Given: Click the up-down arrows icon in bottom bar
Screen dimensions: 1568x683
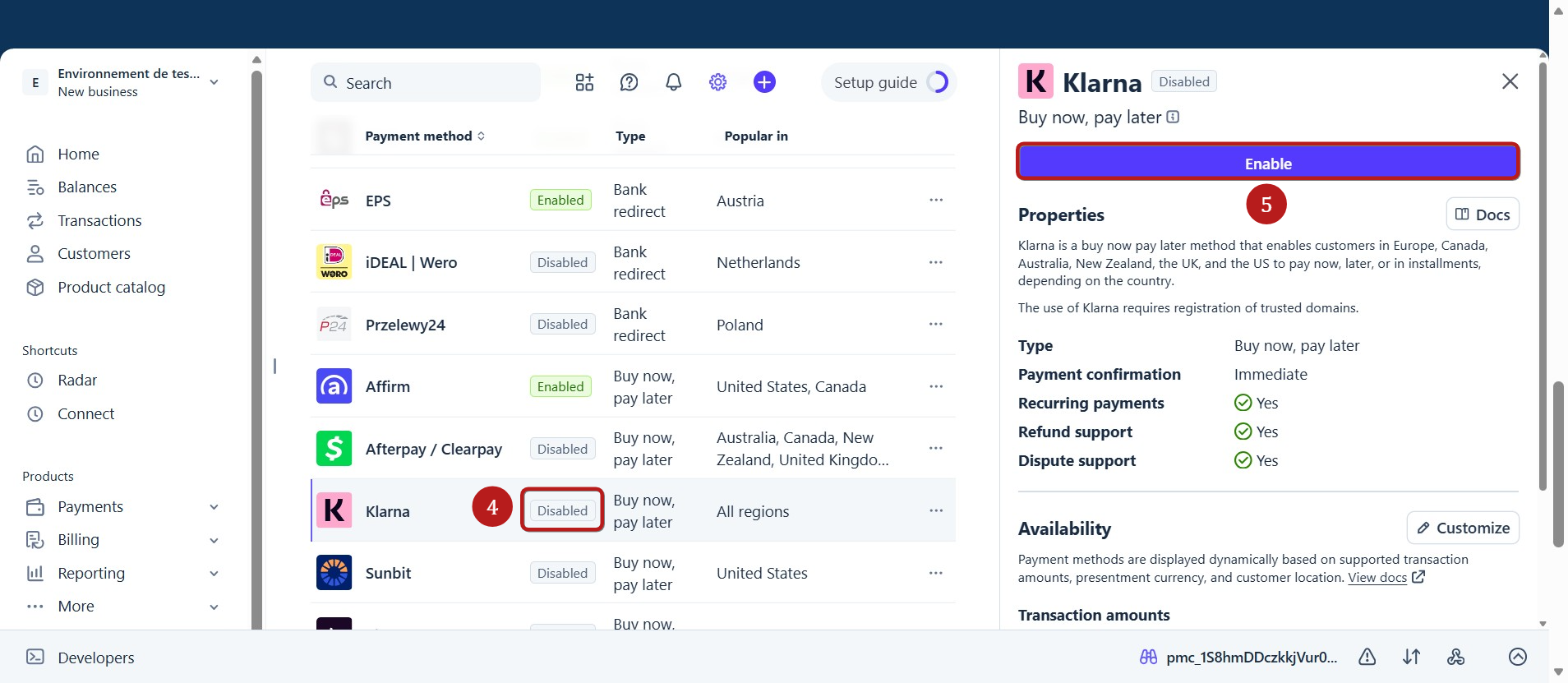Looking at the screenshot, I should pos(1411,657).
